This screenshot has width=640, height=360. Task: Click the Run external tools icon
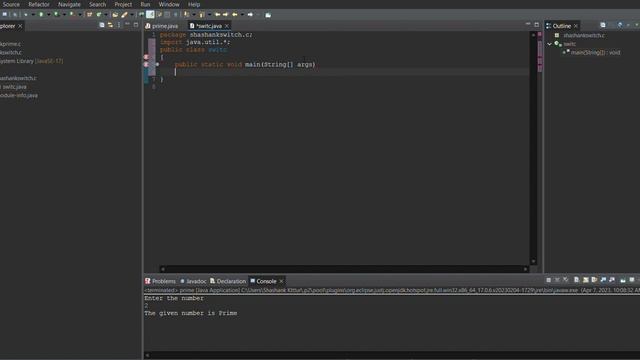click(x=72, y=14)
